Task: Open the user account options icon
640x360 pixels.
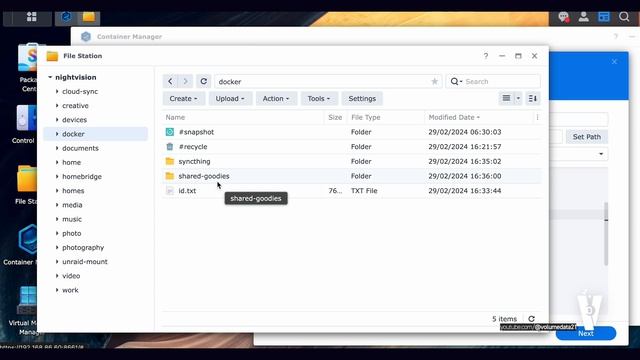Action: [x=584, y=17]
